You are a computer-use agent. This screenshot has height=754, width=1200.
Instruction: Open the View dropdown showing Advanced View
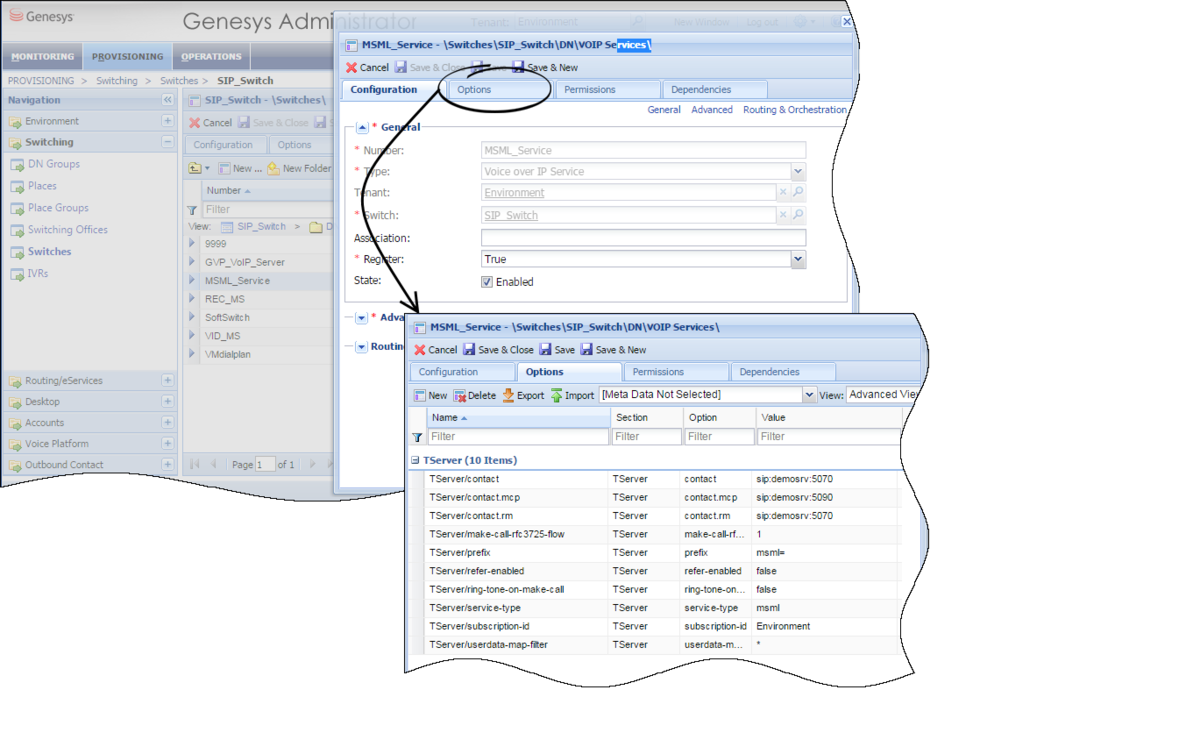[883, 395]
